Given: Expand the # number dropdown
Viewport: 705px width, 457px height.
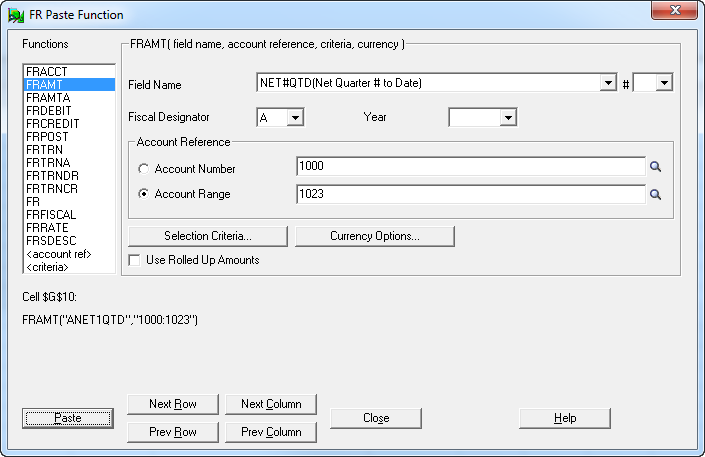Looking at the screenshot, I should [x=664, y=83].
